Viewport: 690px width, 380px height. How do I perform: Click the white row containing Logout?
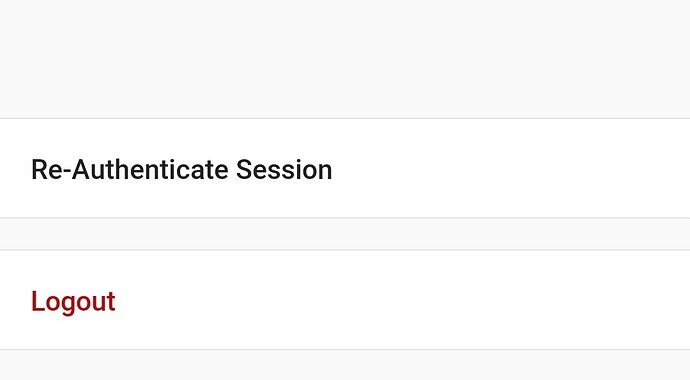345,300
